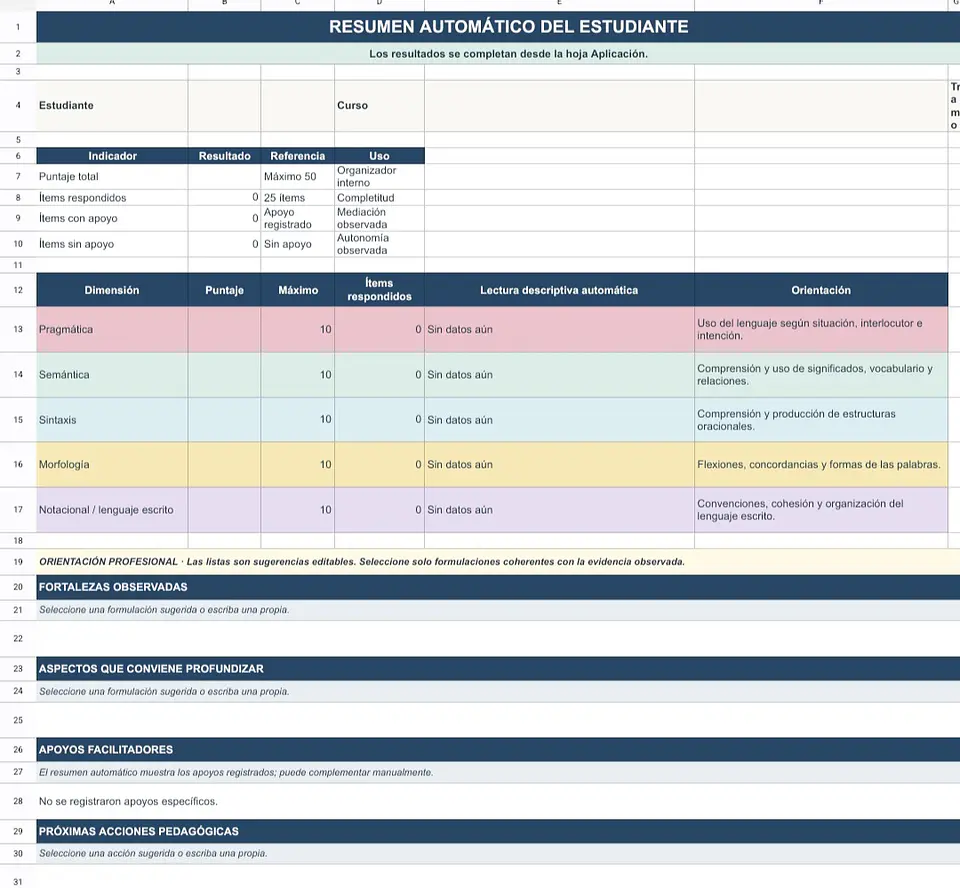Select the blue 'Sintaxis' dimension cell
The width and height of the screenshot is (960, 888).
pyautogui.click(x=112, y=420)
